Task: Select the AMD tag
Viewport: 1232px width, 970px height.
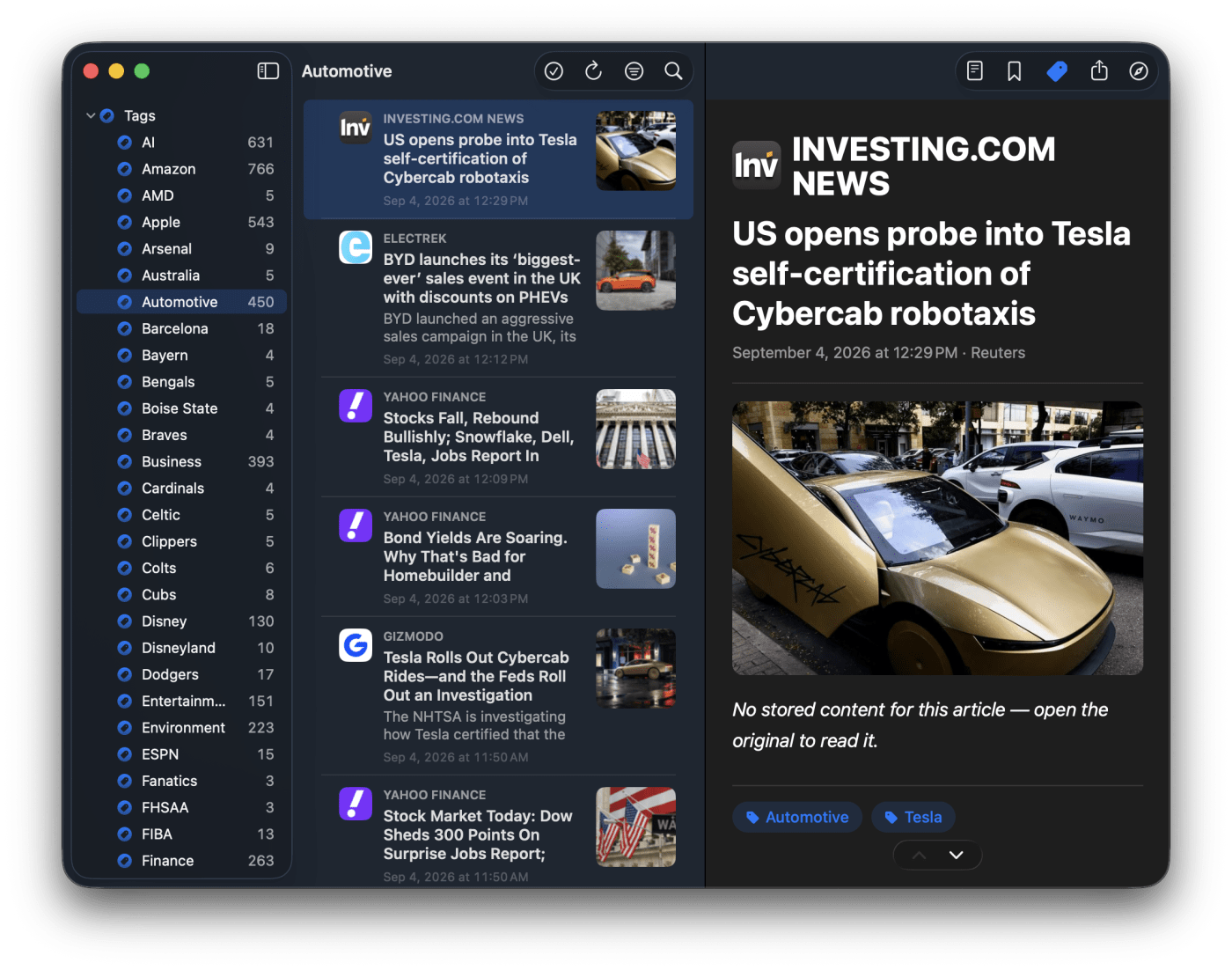Action: (182, 195)
